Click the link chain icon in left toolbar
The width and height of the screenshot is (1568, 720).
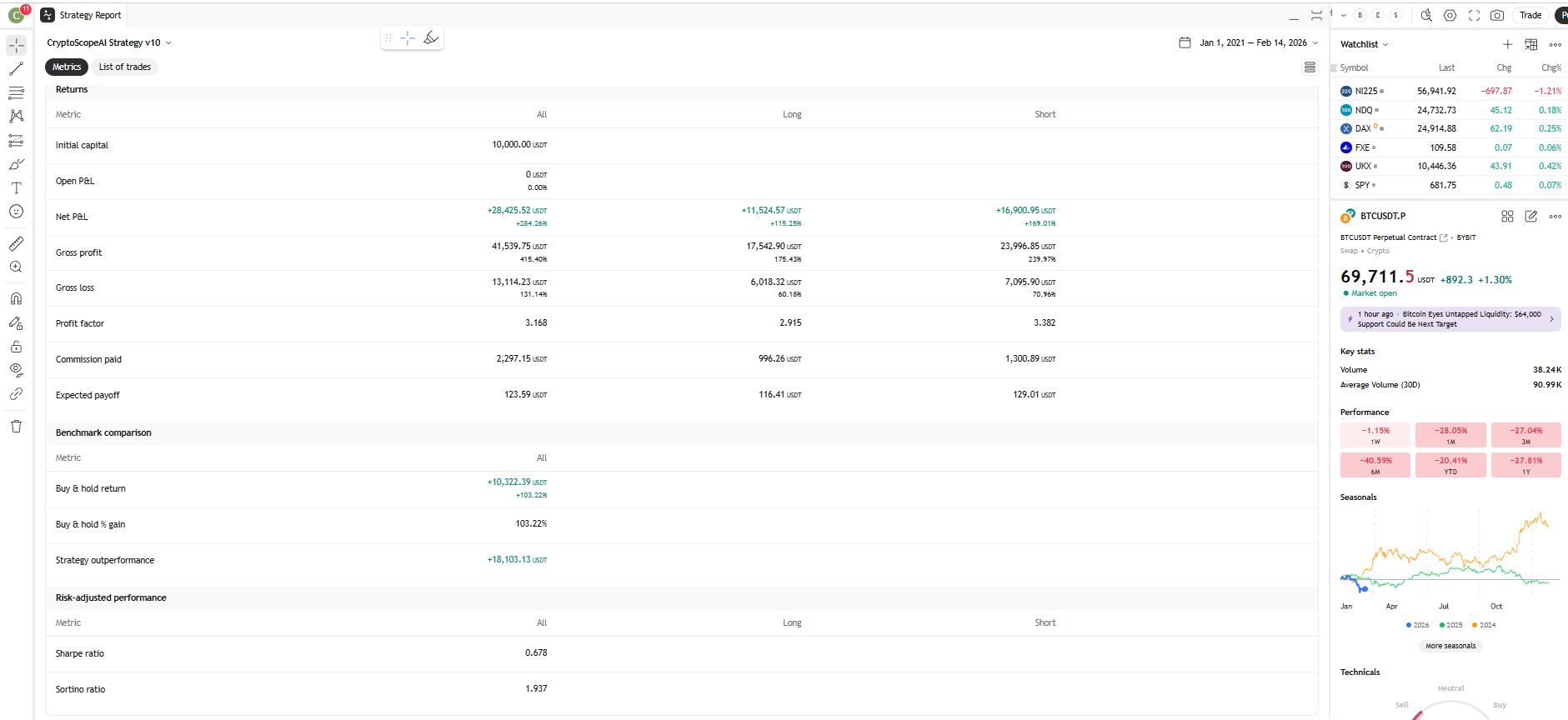16,394
